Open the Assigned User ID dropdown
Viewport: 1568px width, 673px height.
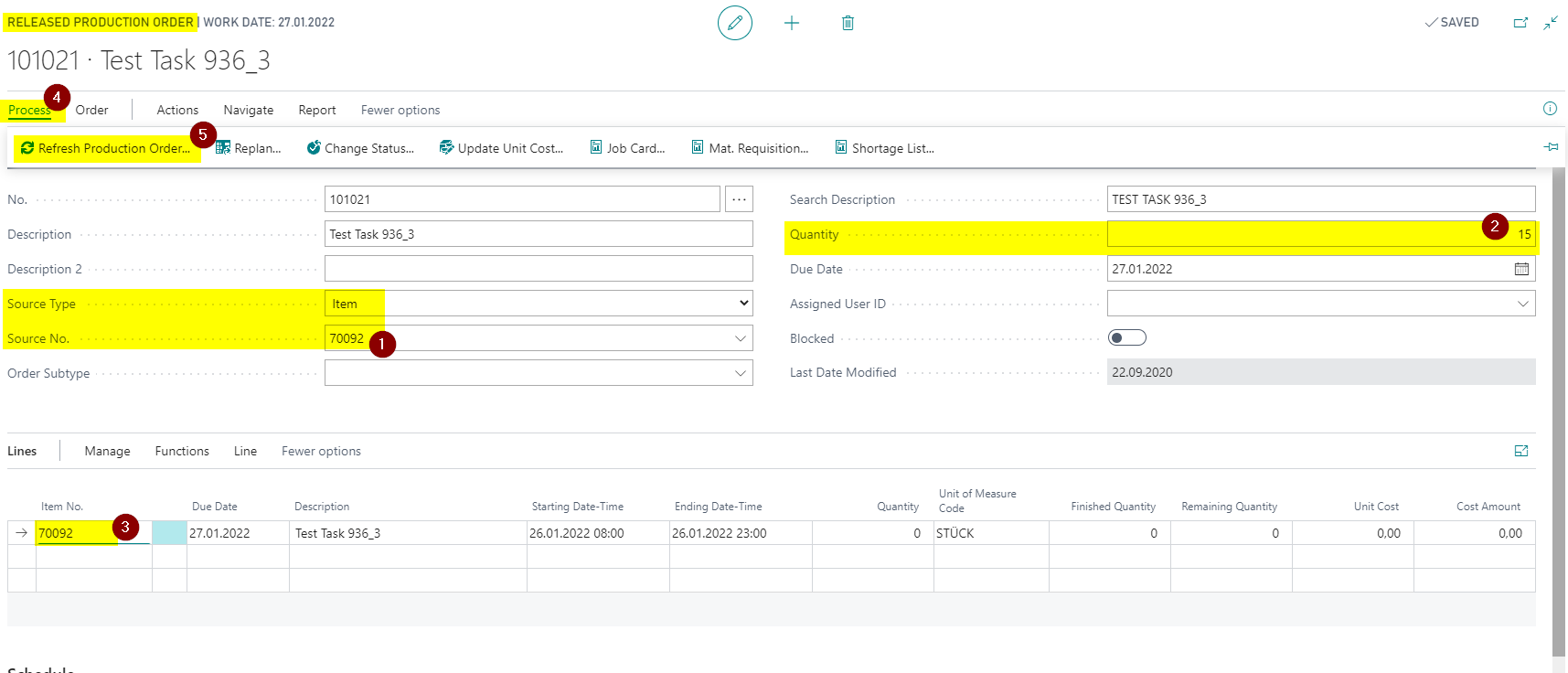tap(1522, 304)
